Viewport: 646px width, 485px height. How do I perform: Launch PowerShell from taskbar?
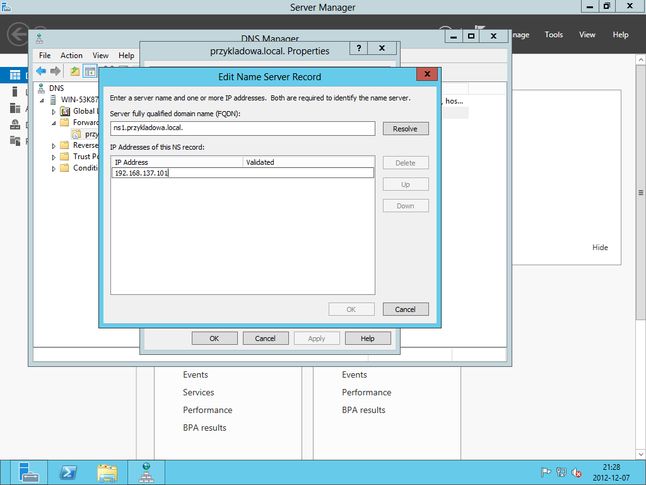click(68, 472)
